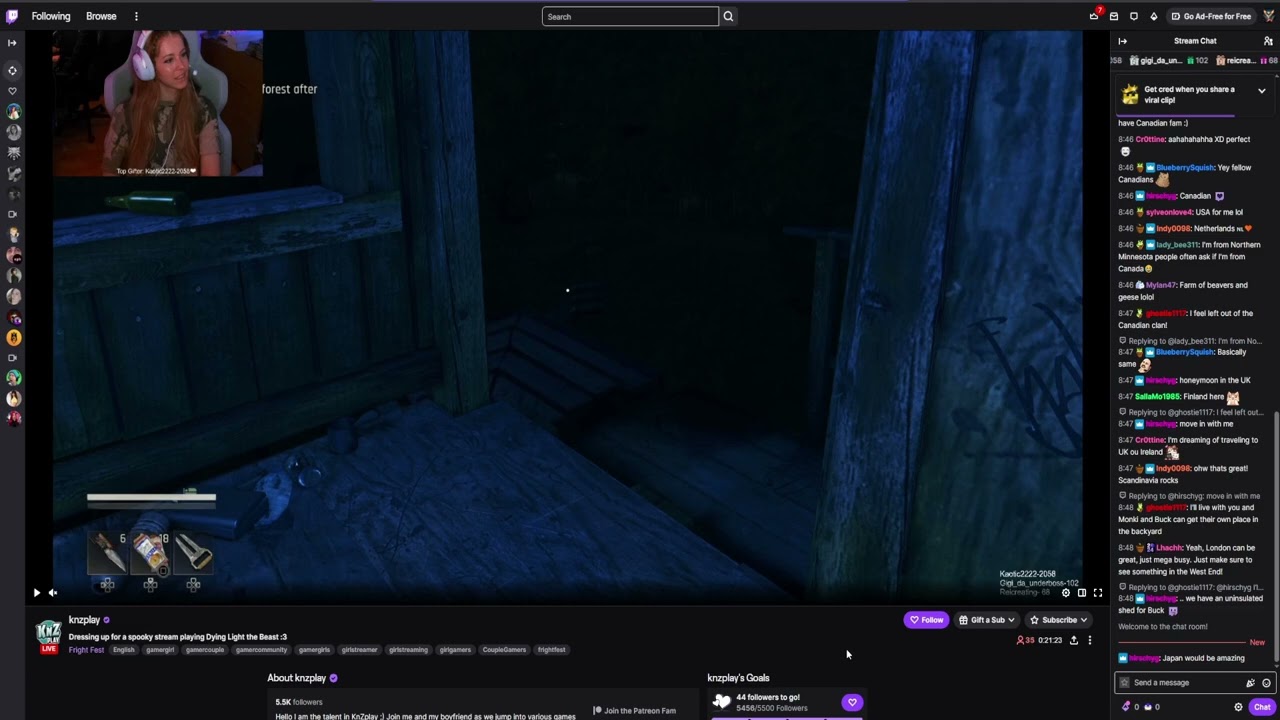Follow the knzplay channel
This screenshot has width=1280, height=720.
tap(926, 620)
